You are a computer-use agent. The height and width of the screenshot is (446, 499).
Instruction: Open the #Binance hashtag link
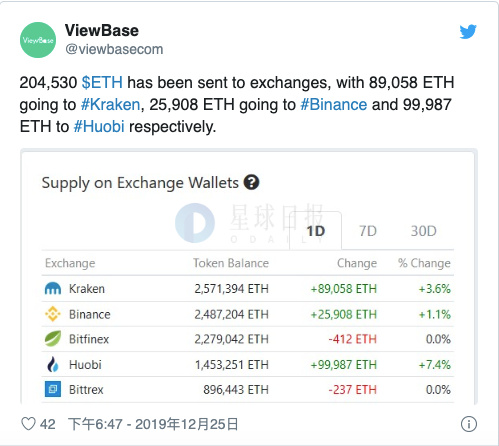pos(334,105)
